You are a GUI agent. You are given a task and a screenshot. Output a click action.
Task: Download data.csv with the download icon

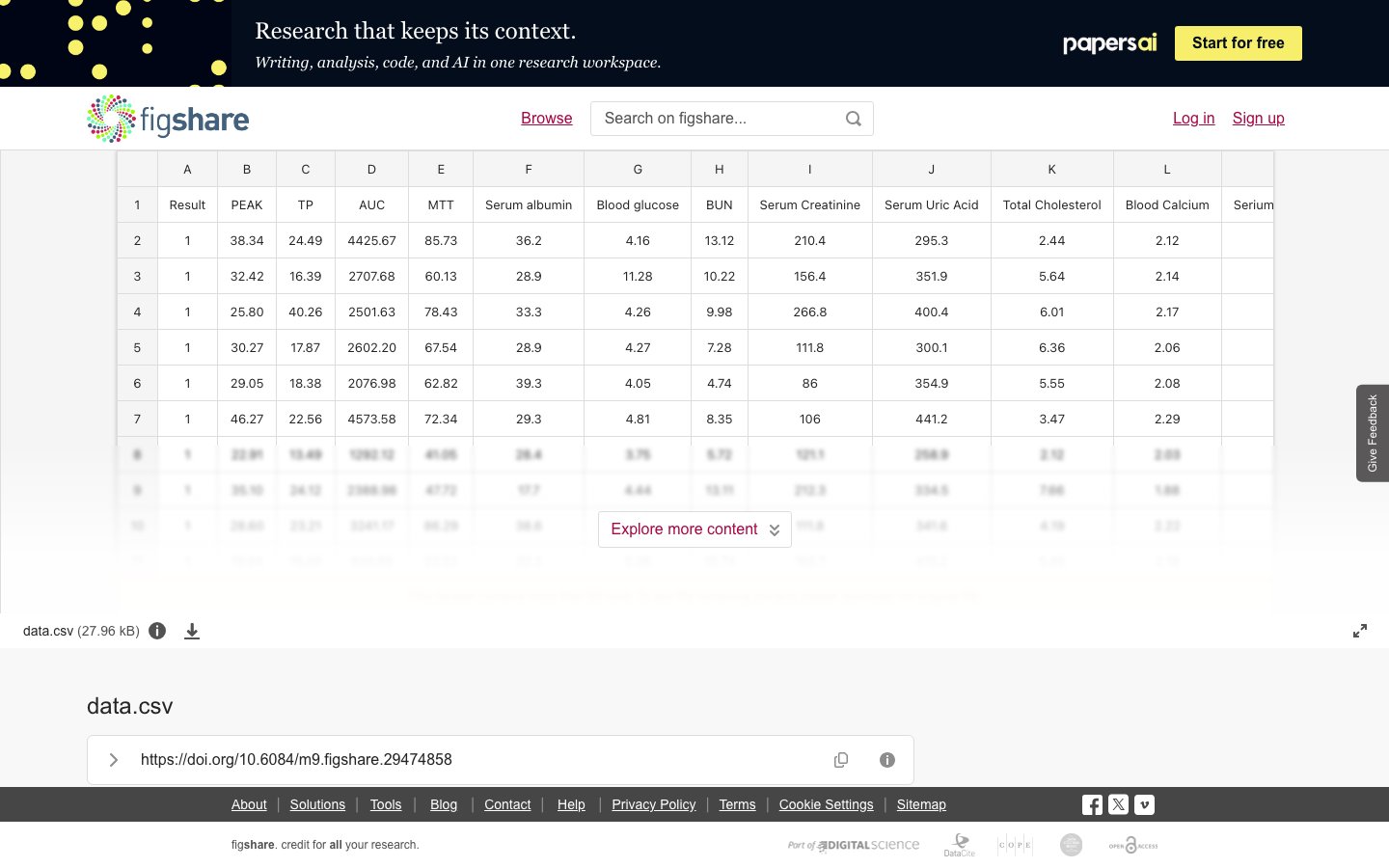(x=192, y=631)
